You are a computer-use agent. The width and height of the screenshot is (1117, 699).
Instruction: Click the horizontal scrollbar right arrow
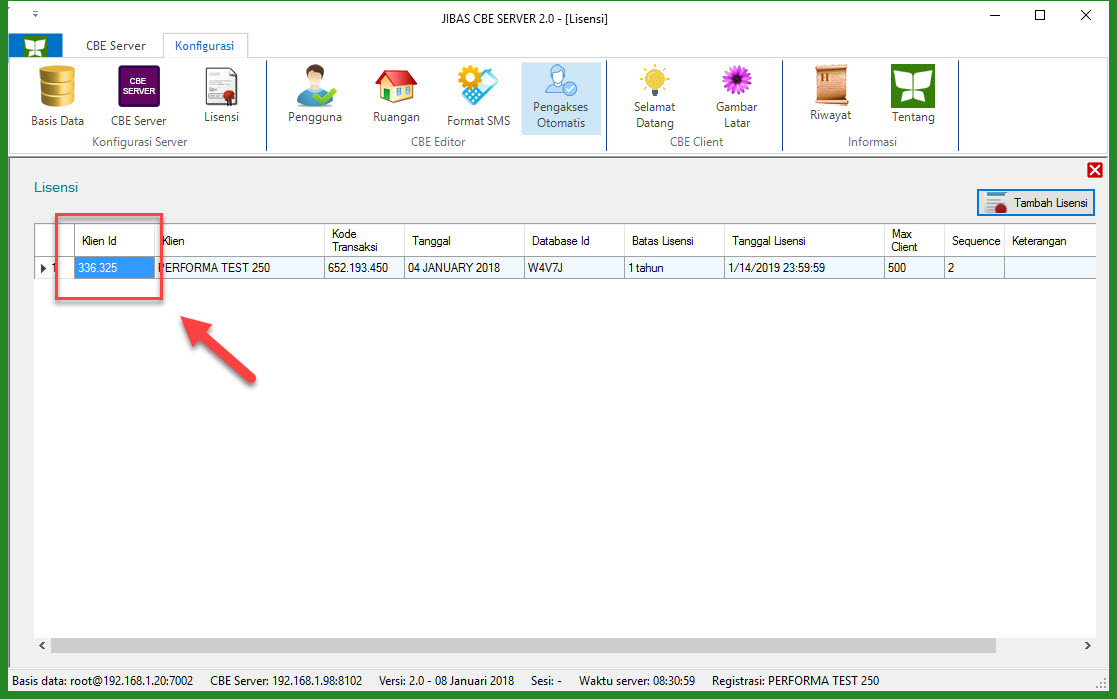click(x=1087, y=646)
